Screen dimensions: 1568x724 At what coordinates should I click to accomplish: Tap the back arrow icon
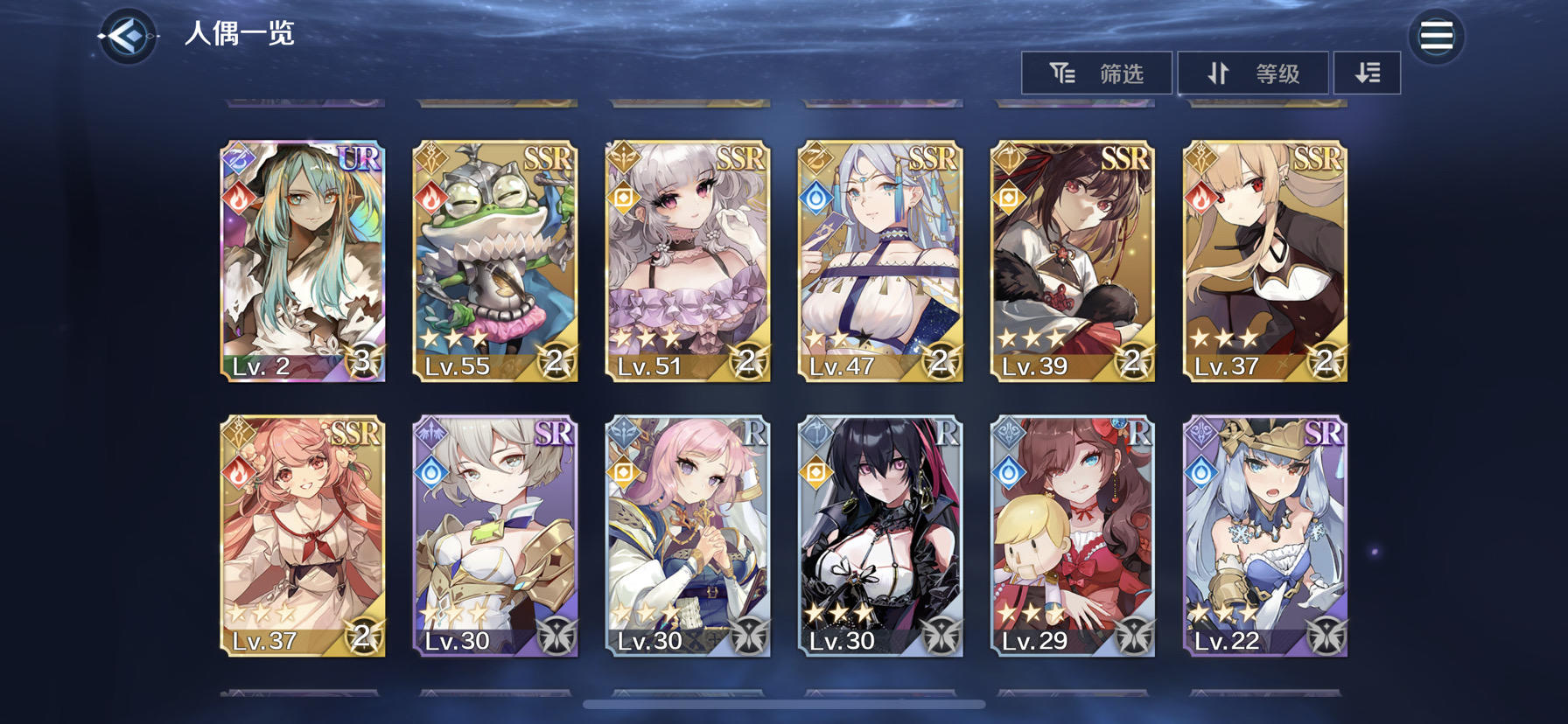128,36
